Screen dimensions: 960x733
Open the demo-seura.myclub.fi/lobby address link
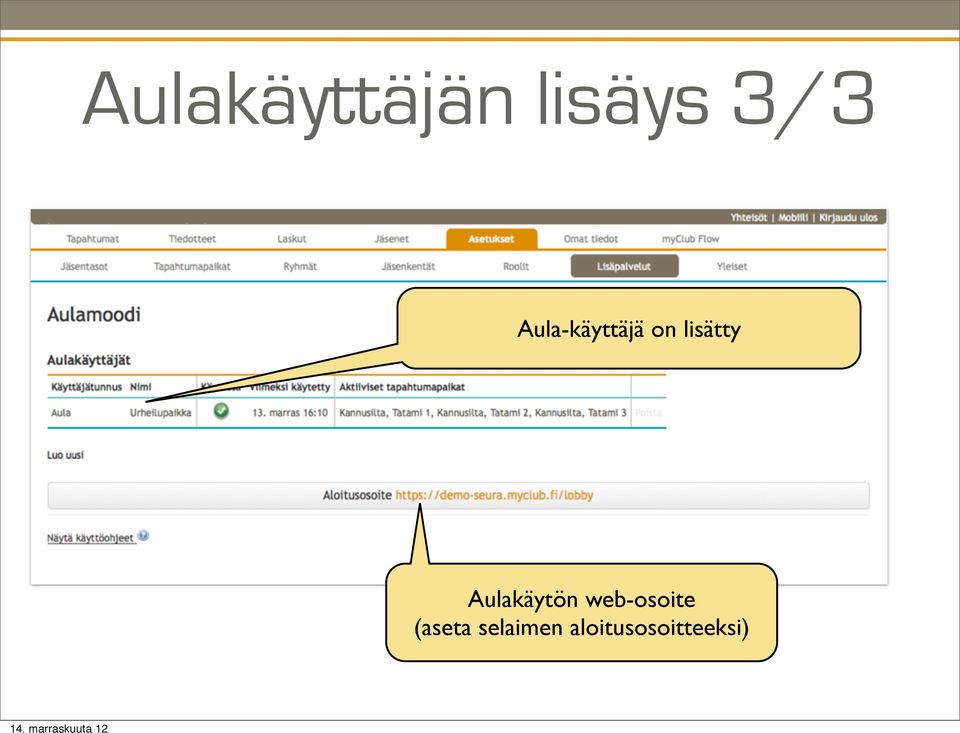[494, 495]
